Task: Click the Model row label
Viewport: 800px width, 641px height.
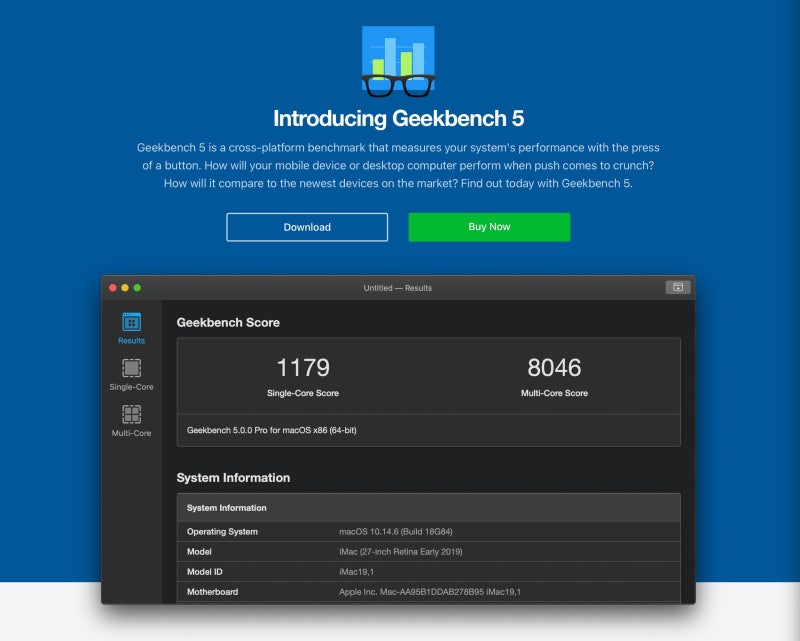Action: pyautogui.click(x=199, y=552)
